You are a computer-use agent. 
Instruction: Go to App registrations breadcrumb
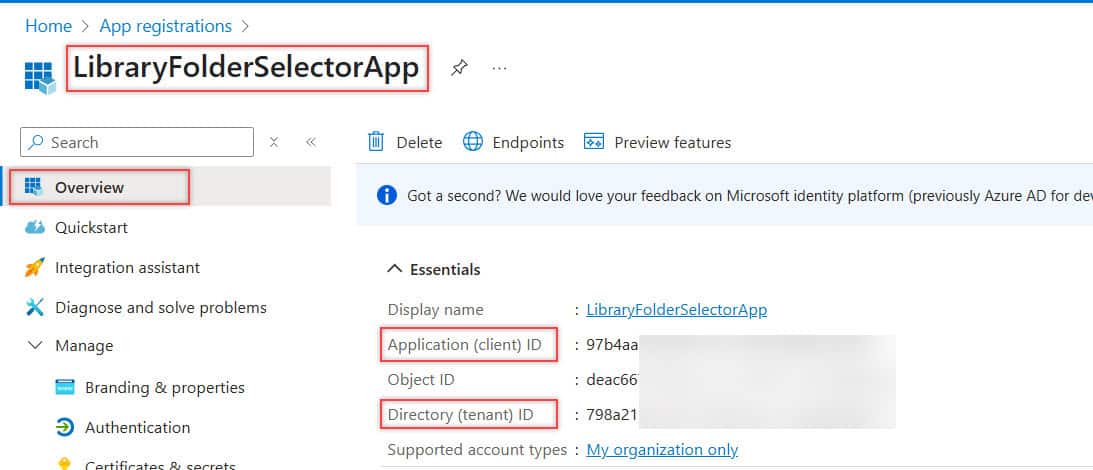point(165,26)
